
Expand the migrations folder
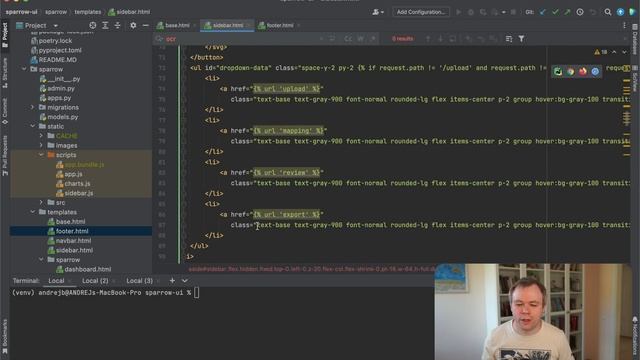click(x=33, y=107)
